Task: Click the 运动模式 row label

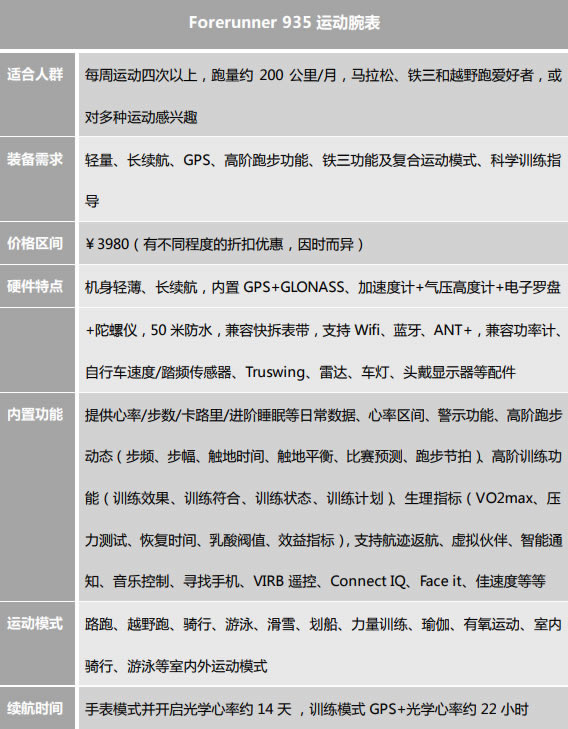Action: pyautogui.click(x=35, y=623)
